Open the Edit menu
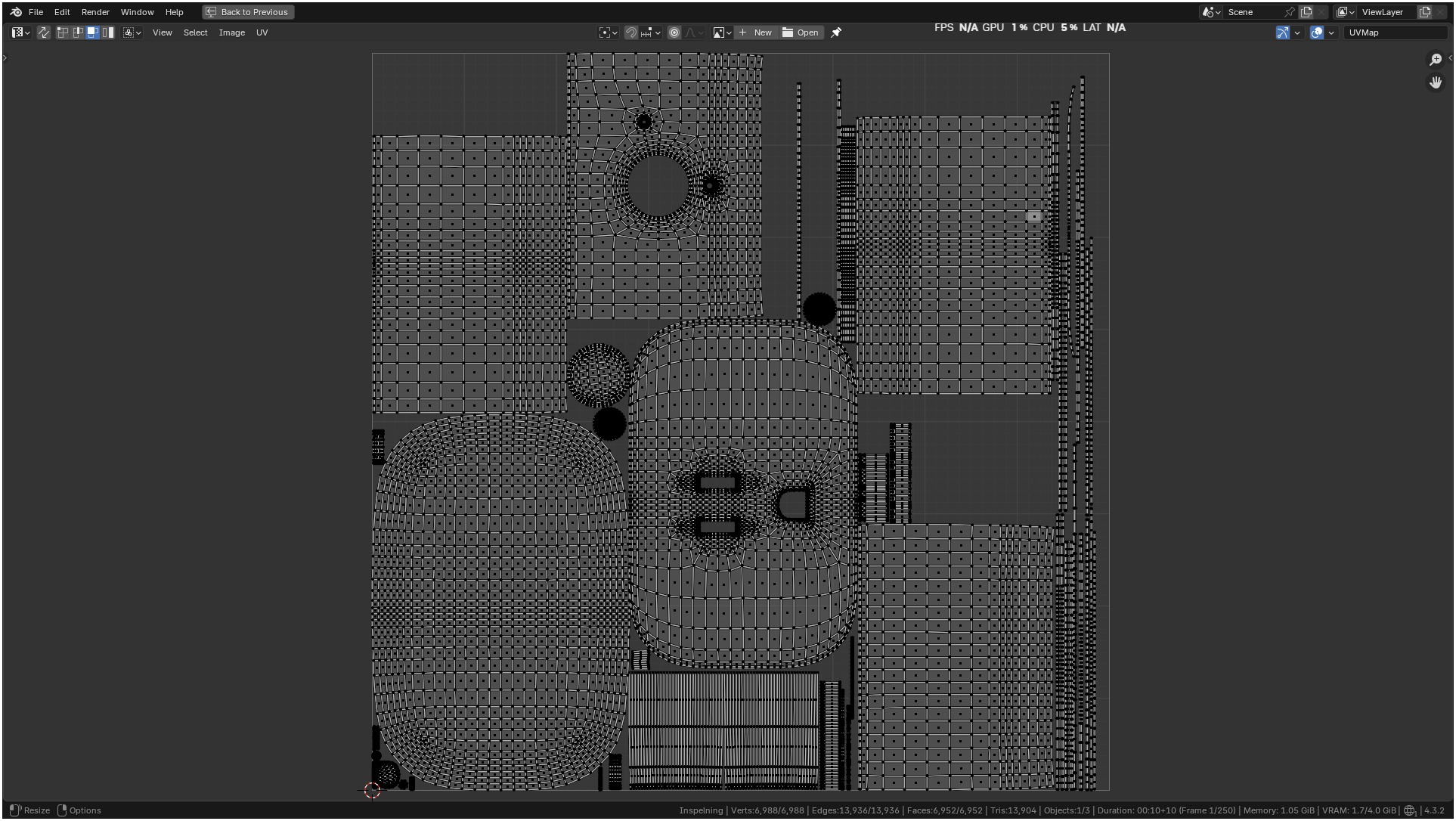 tap(62, 12)
